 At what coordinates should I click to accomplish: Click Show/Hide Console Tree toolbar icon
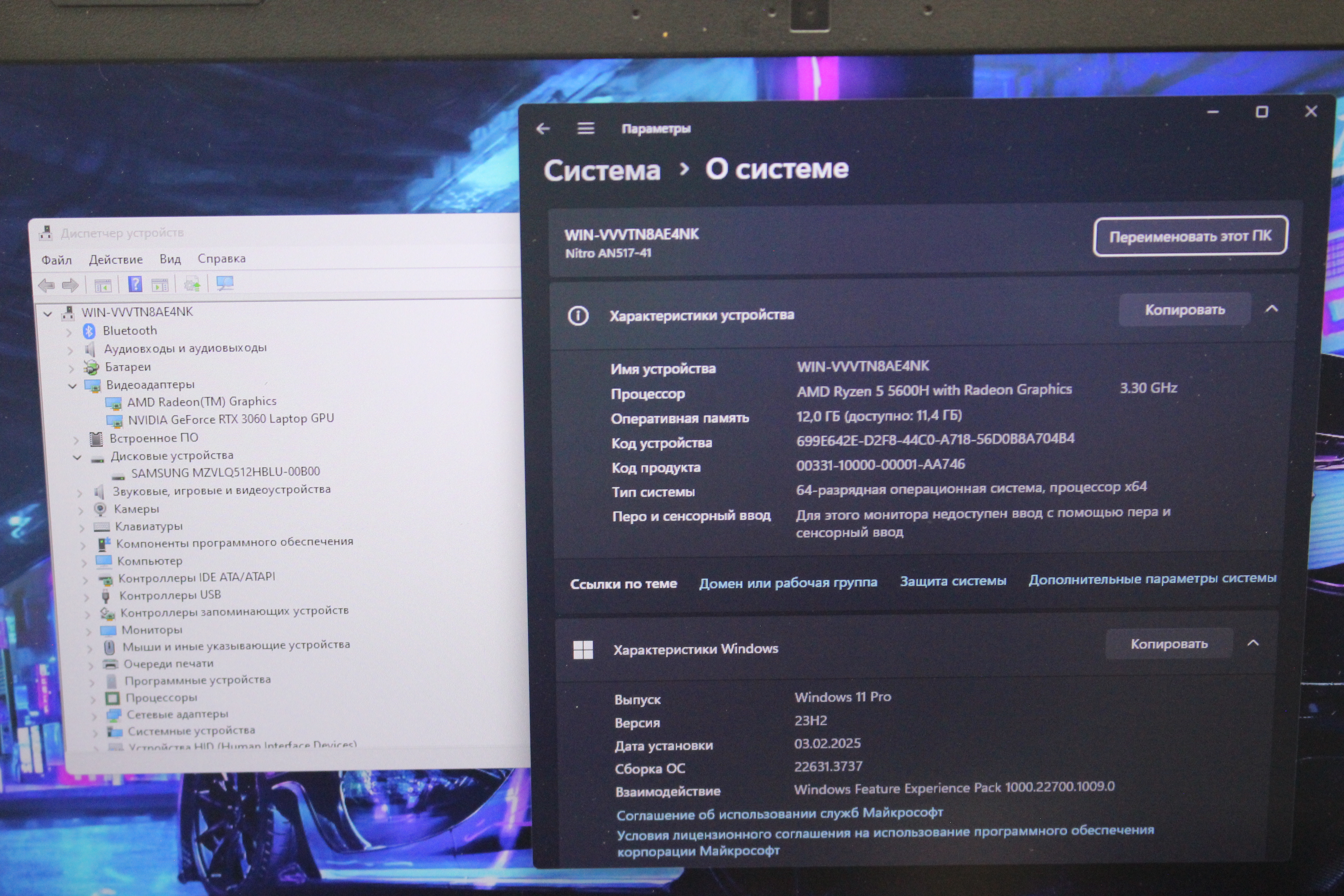point(103,285)
